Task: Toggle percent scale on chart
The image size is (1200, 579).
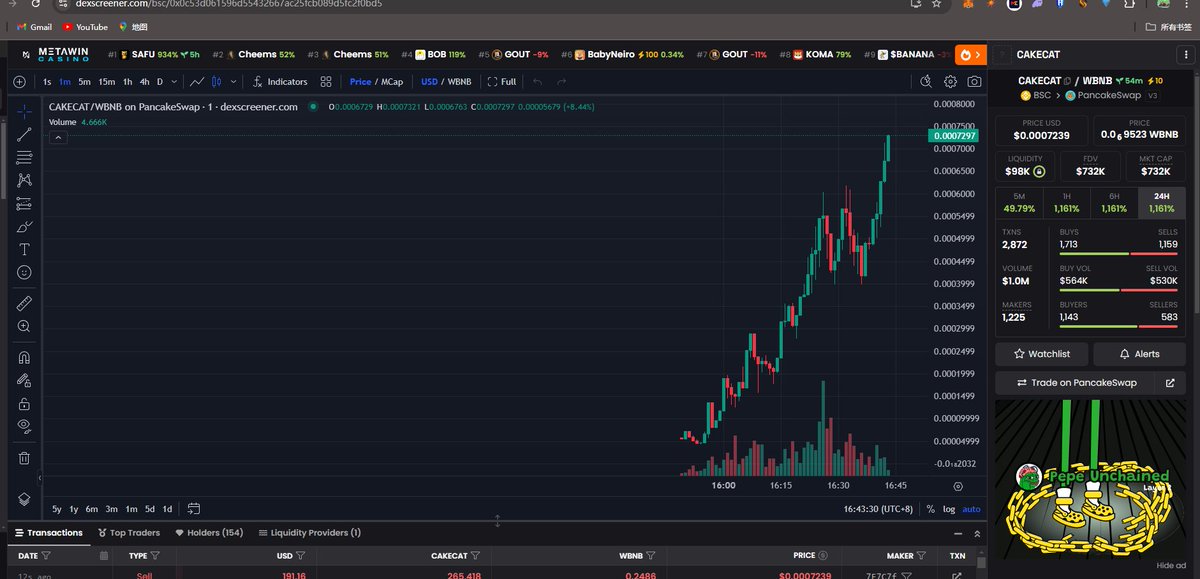Action: pos(931,509)
